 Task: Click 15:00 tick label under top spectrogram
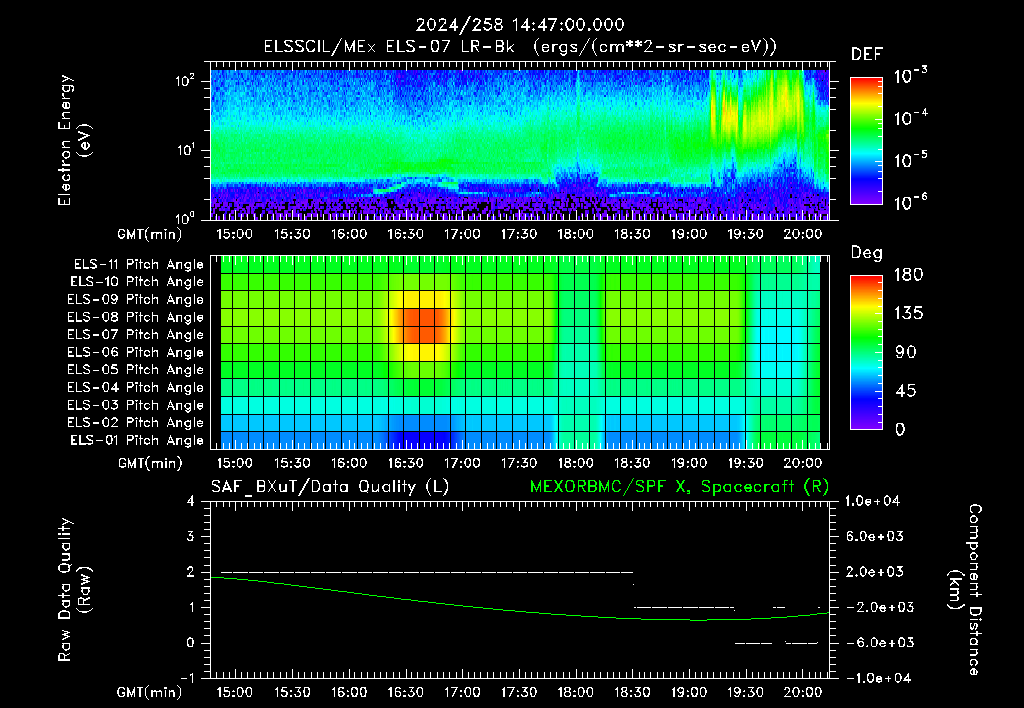234,234
